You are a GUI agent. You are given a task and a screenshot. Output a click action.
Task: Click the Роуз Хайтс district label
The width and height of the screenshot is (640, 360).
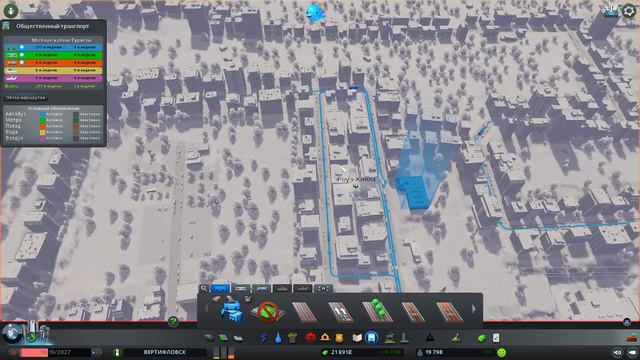click(x=356, y=179)
